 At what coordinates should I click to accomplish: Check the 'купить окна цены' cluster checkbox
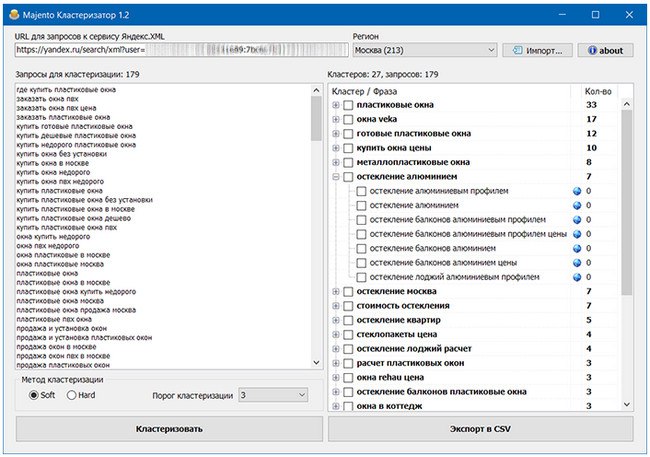[x=348, y=148]
